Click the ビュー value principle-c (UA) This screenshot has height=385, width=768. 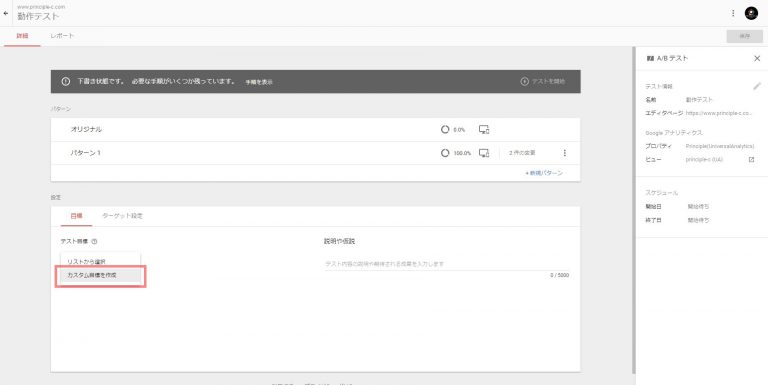[704, 160]
